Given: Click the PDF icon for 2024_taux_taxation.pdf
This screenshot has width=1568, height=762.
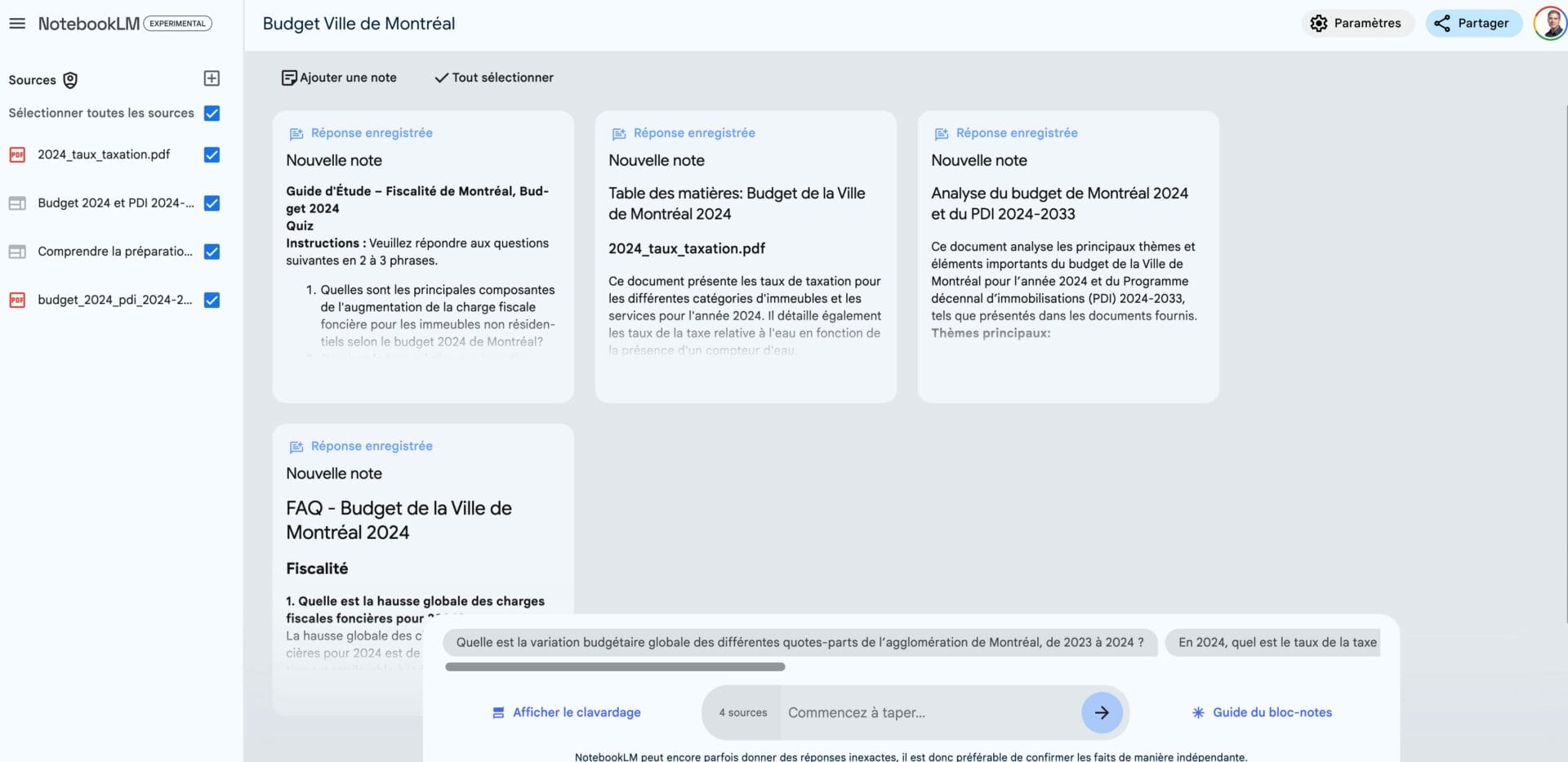Looking at the screenshot, I should [17, 154].
